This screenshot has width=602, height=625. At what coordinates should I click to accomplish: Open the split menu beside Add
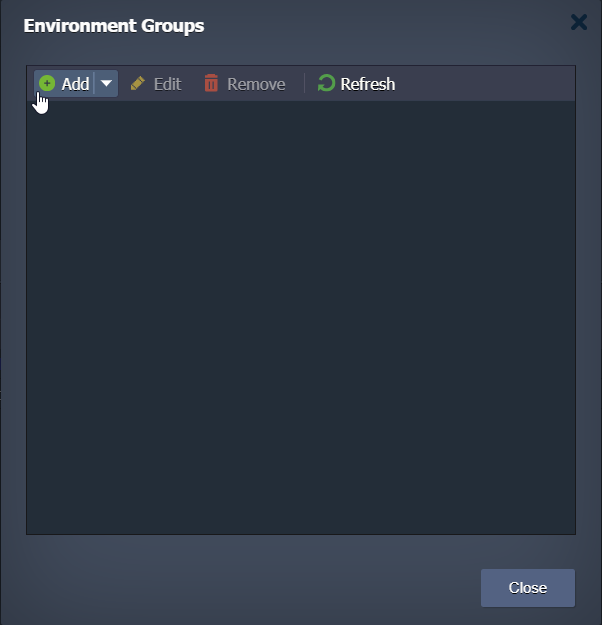coord(106,84)
